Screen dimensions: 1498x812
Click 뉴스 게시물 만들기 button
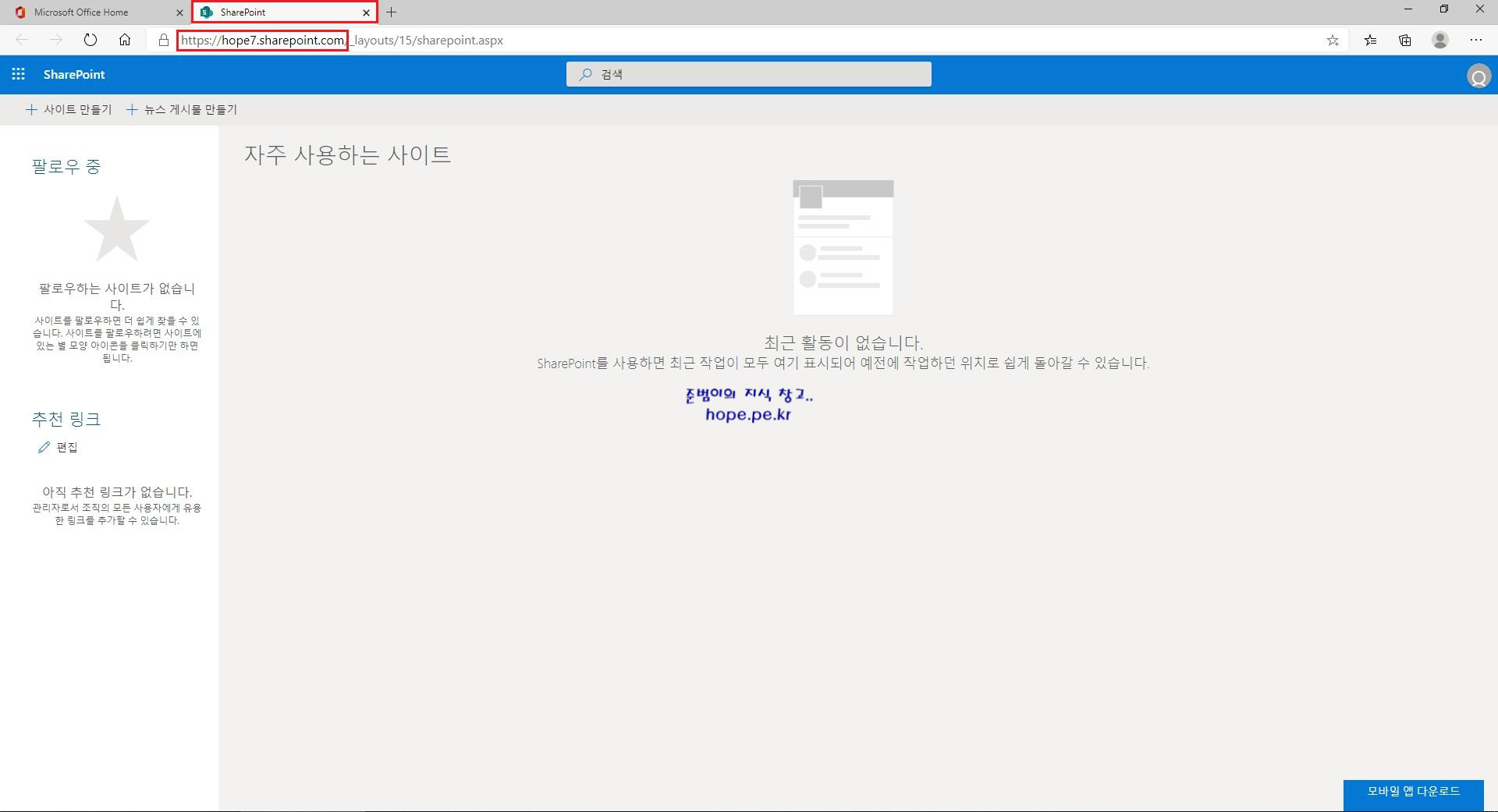coord(182,110)
